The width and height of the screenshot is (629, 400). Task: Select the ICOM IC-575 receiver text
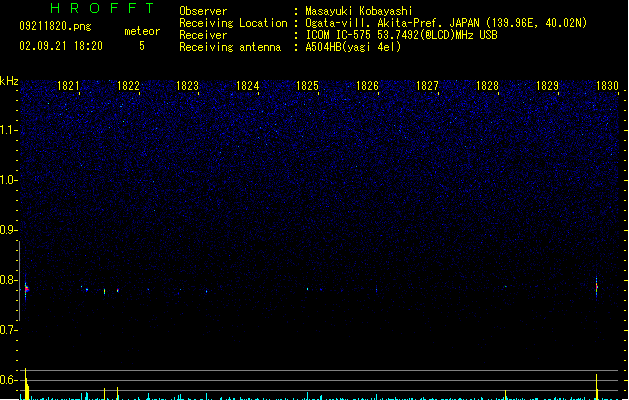(x=402, y=35)
